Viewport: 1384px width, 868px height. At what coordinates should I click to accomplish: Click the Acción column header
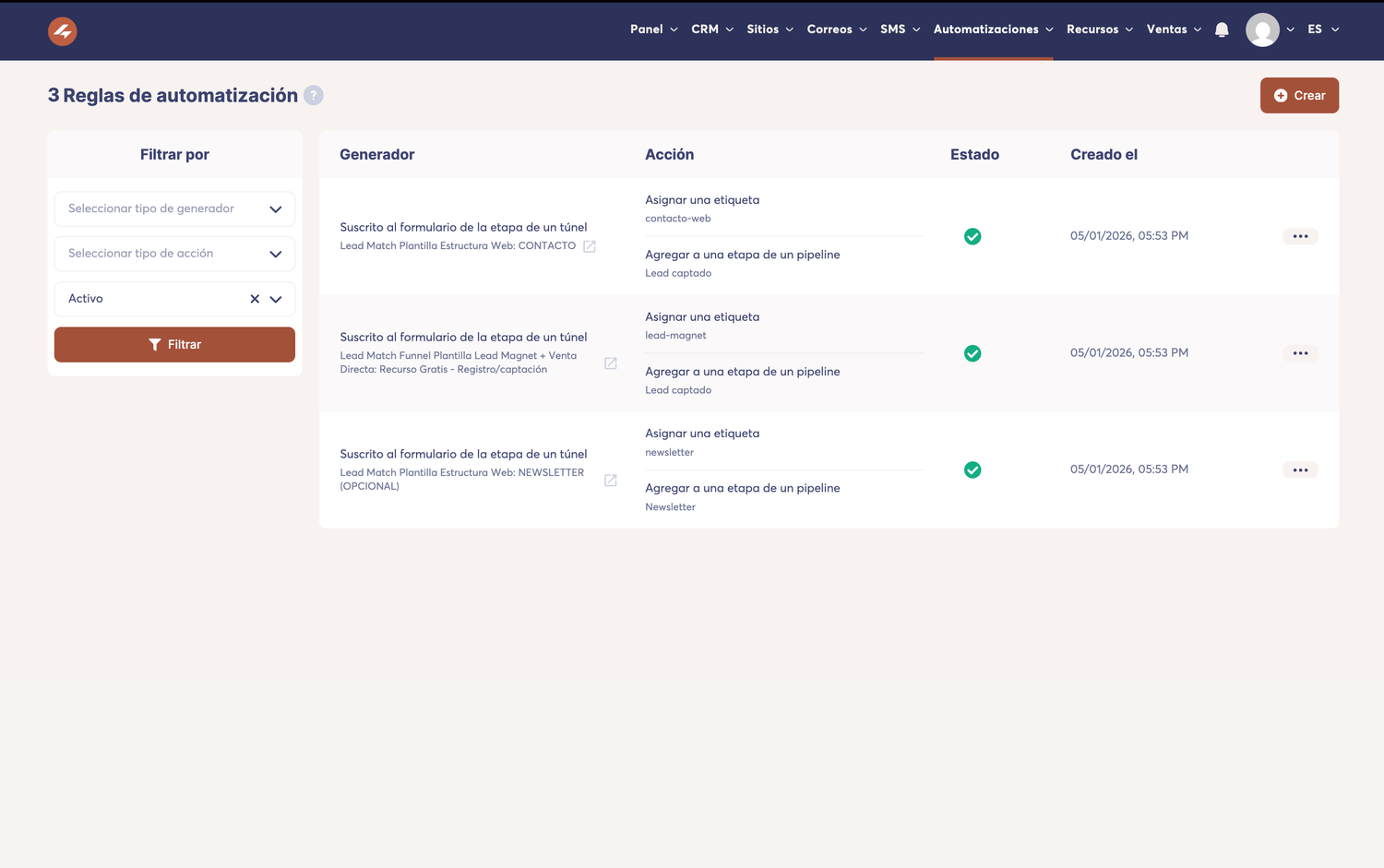(x=669, y=154)
